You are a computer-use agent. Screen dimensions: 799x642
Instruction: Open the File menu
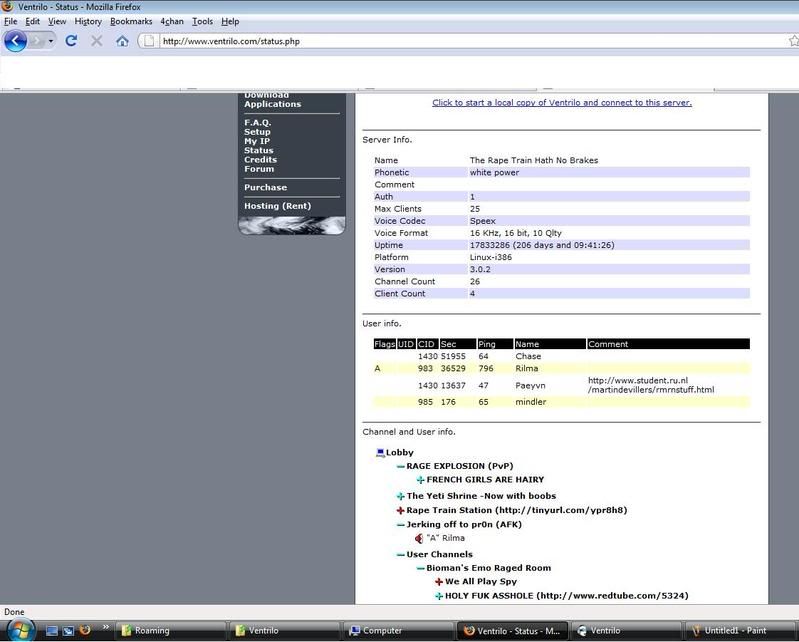coord(11,21)
